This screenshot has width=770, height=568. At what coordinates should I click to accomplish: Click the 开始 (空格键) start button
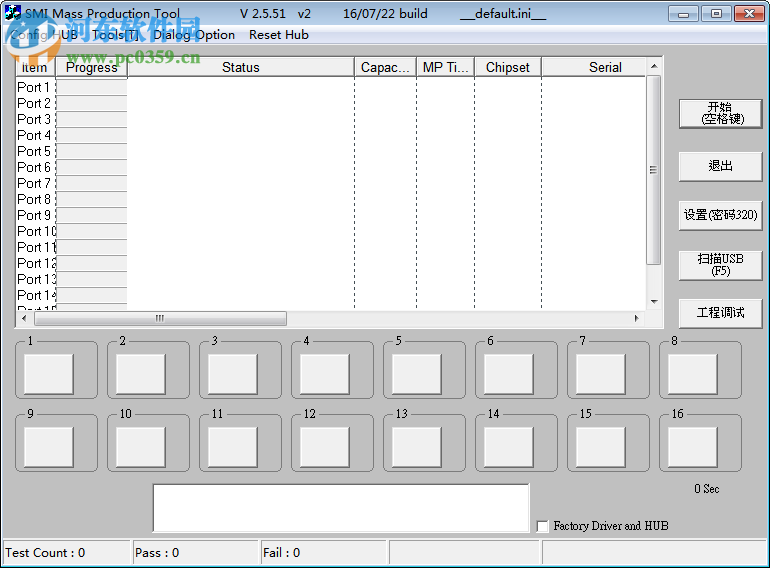720,113
